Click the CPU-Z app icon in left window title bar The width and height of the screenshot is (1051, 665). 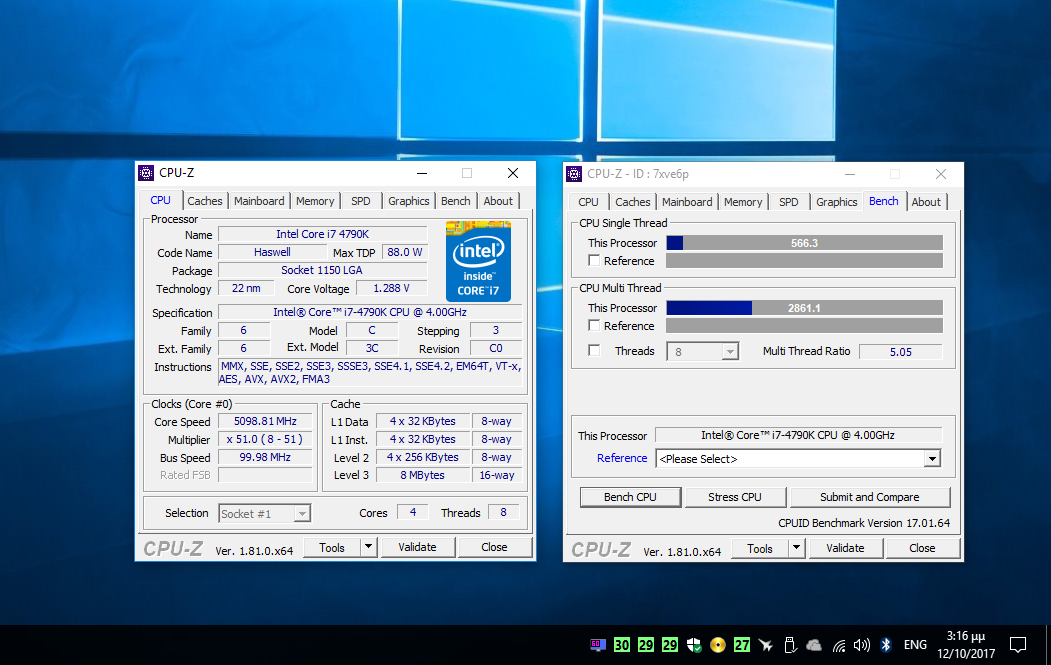[x=146, y=173]
